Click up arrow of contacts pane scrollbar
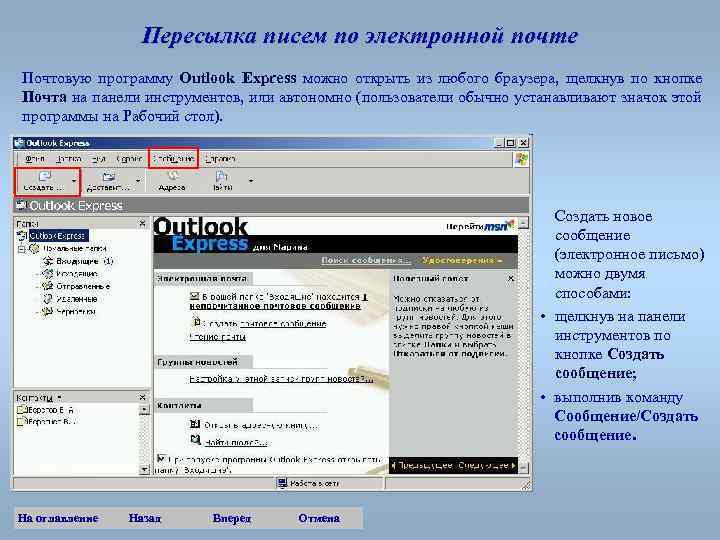Viewport: 720px width, 540px height. coord(144,409)
